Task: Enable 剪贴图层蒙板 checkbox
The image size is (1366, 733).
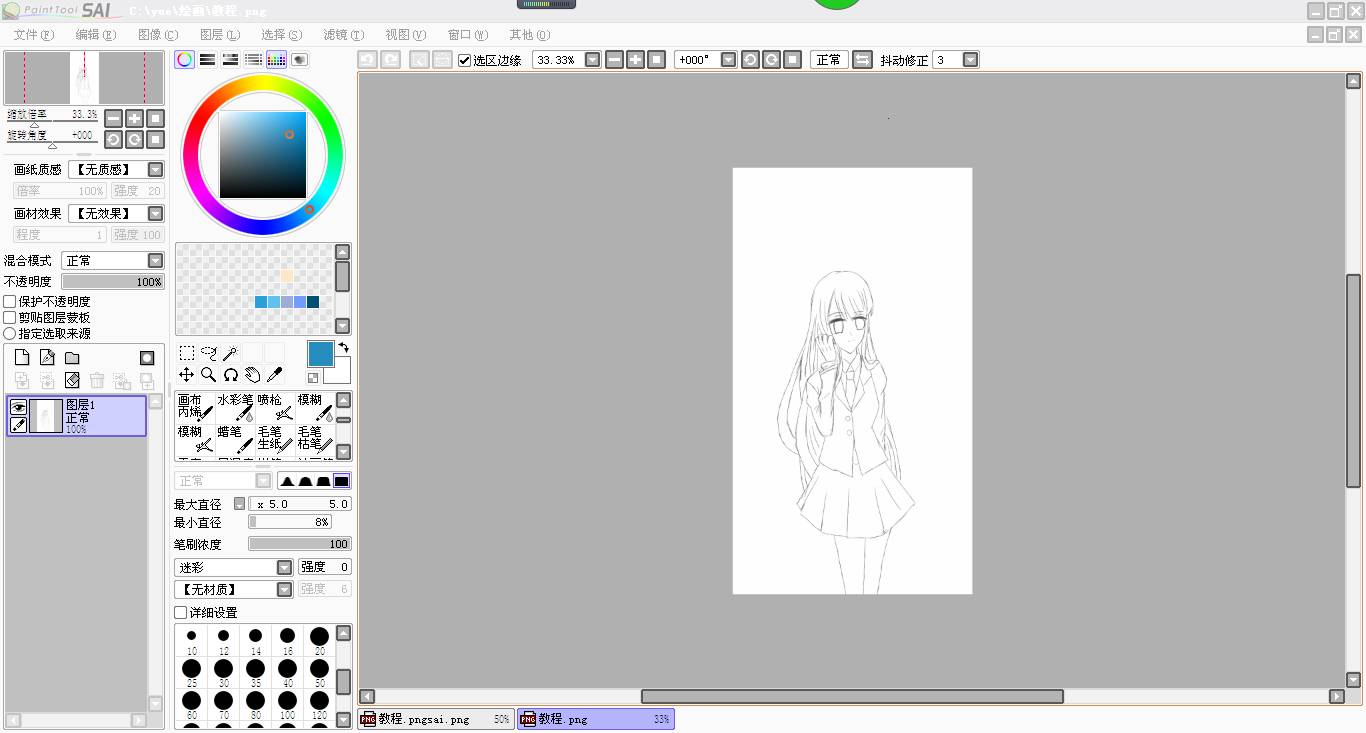Action: coord(10,317)
